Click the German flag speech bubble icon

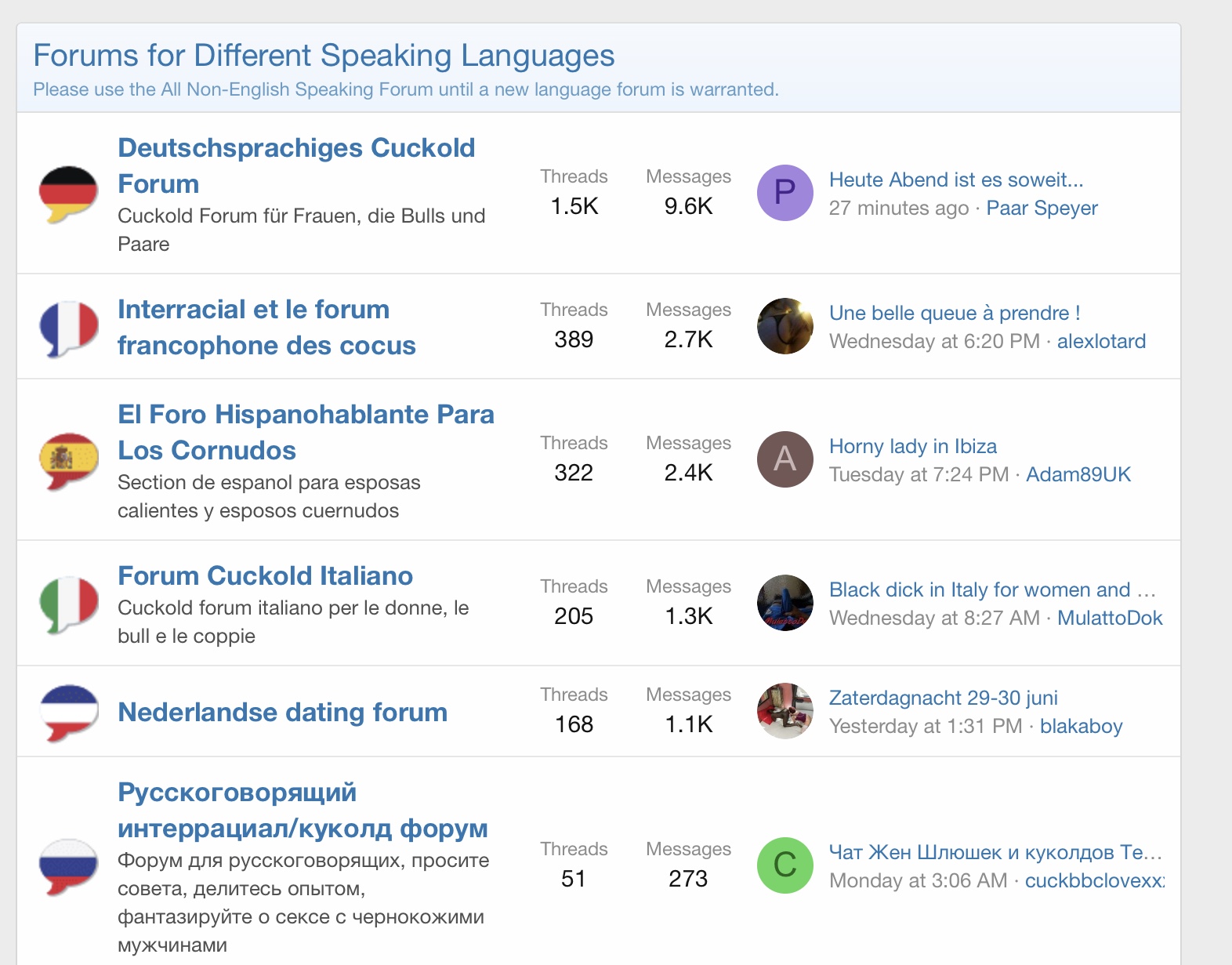pyautogui.click(x=68, y=194)
